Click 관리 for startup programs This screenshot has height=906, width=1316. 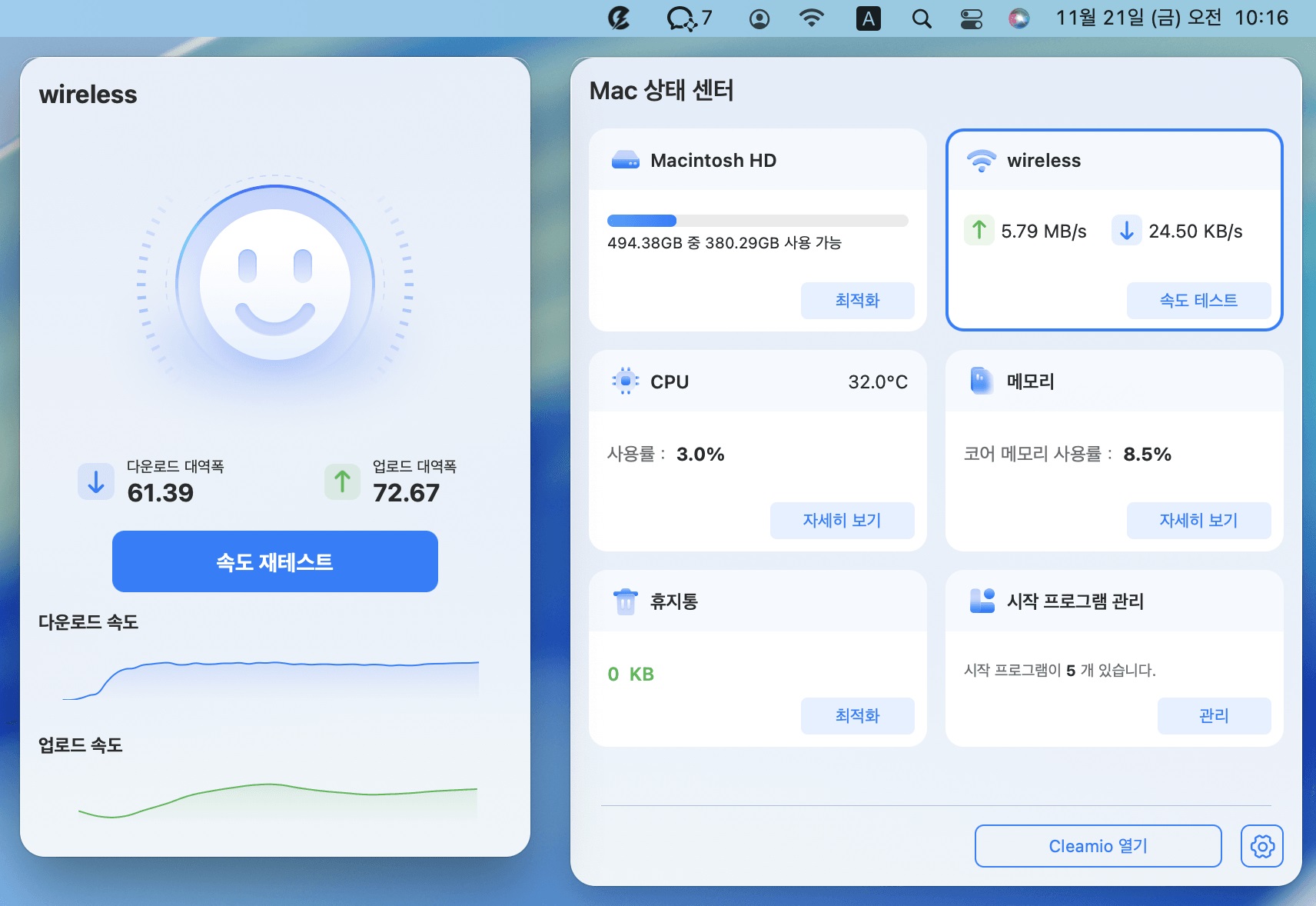click(x=1213, y=715)
